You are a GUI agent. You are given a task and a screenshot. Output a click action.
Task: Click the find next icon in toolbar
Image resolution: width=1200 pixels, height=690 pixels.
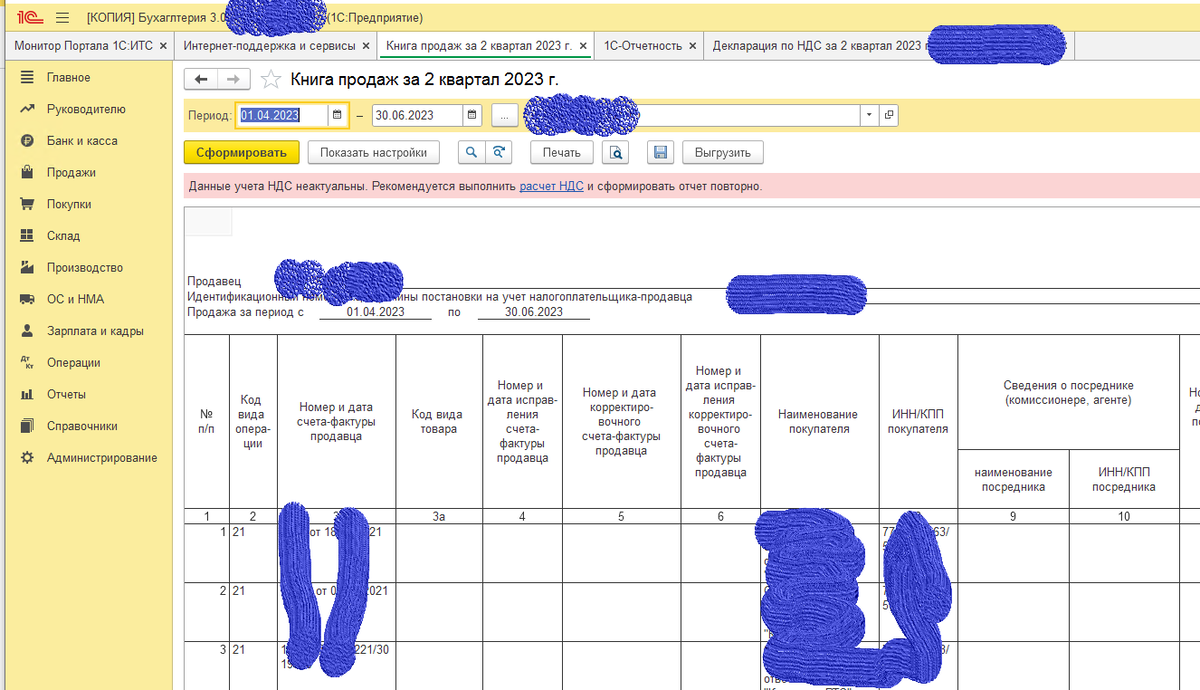pos(497,153)
